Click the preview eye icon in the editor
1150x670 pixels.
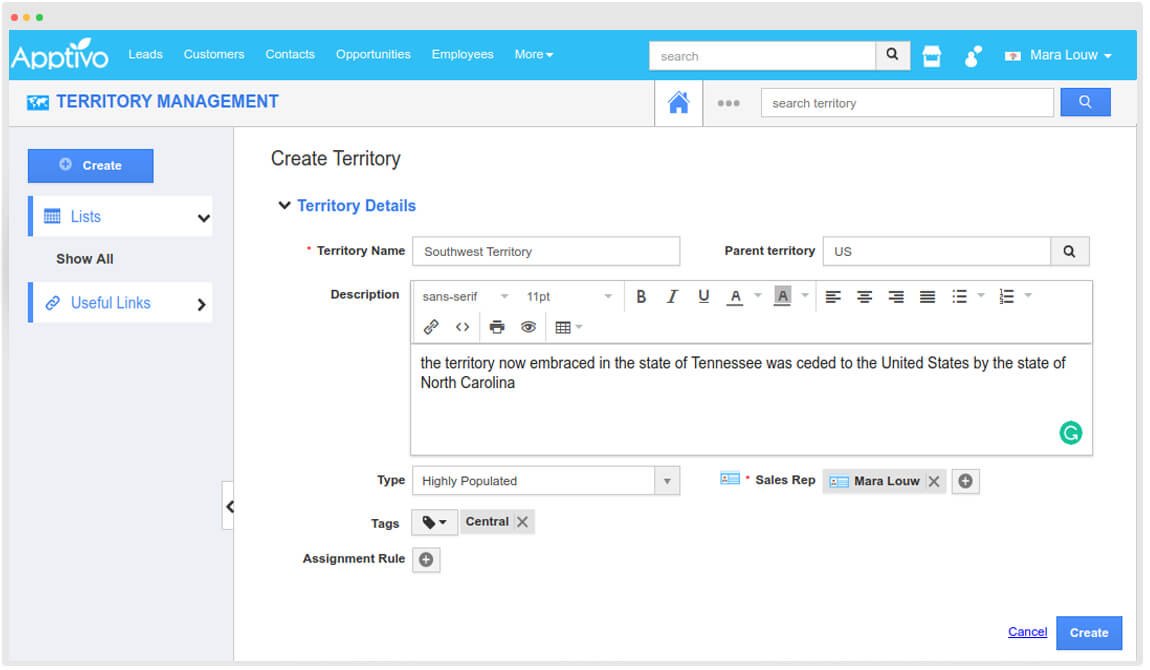[x=528, y=326]
